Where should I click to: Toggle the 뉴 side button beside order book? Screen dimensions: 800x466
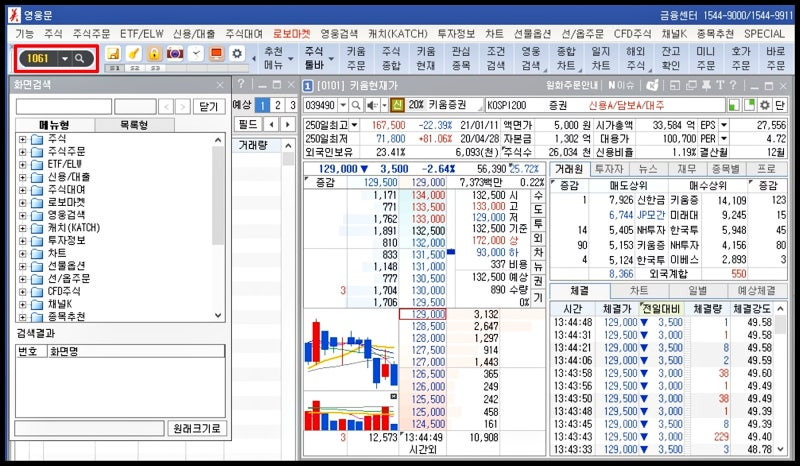[538, 267]
